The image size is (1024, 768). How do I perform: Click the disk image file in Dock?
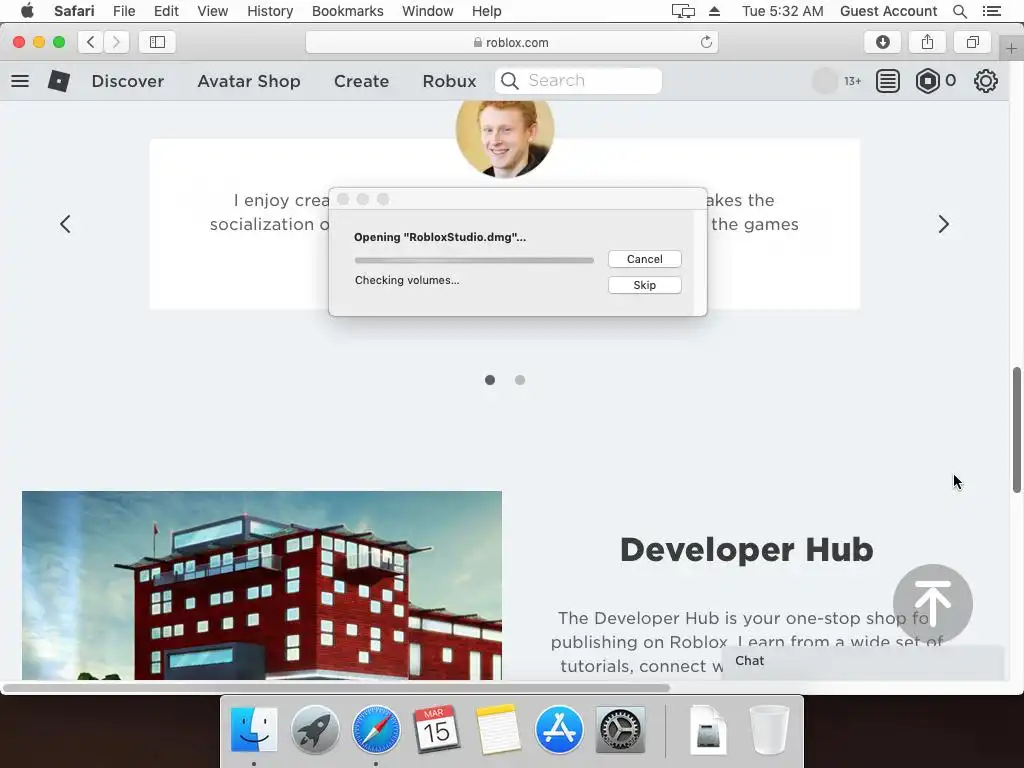[x=708, y=729]
